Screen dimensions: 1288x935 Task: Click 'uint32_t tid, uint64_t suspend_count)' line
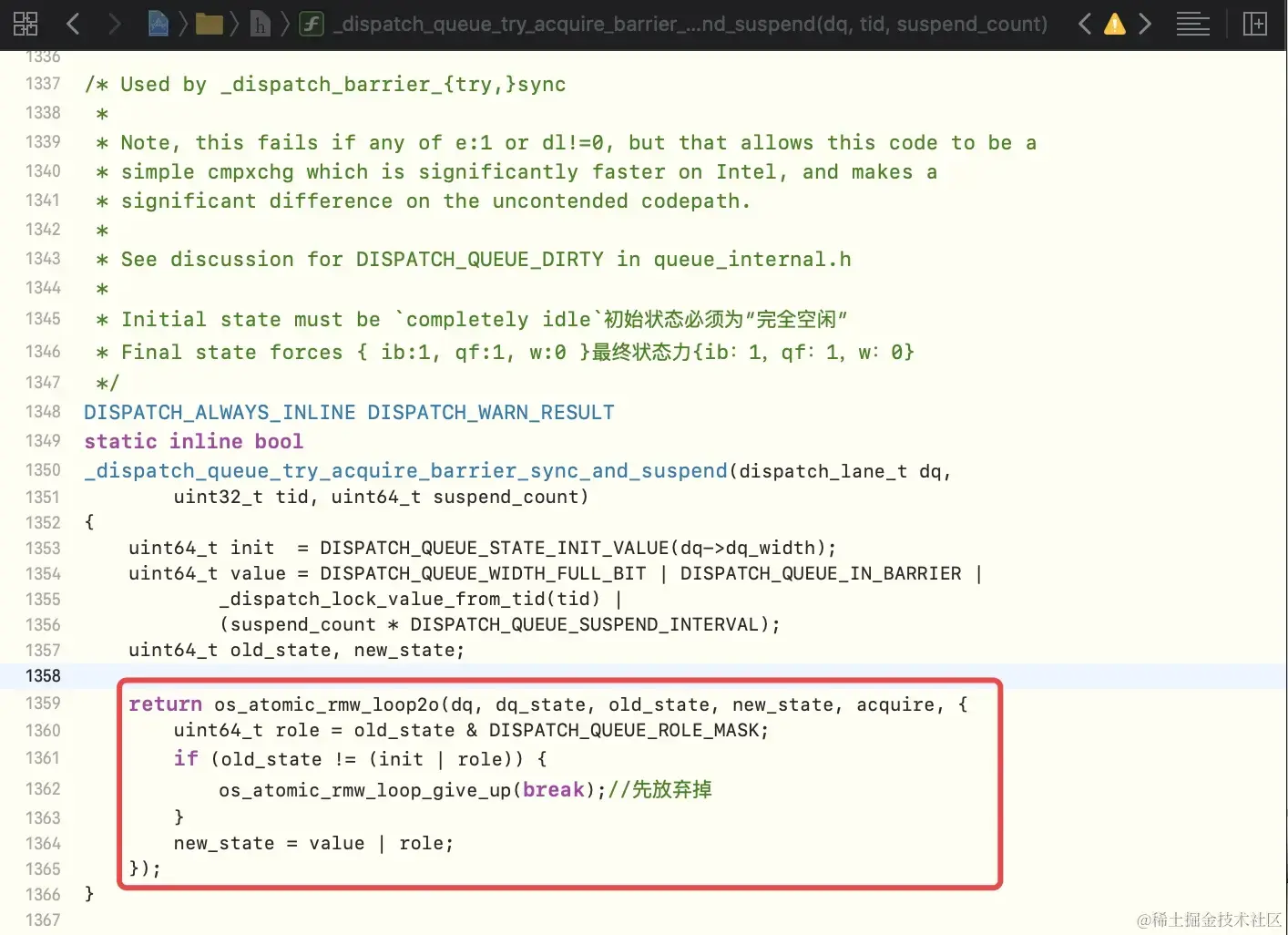pos(381,497)
